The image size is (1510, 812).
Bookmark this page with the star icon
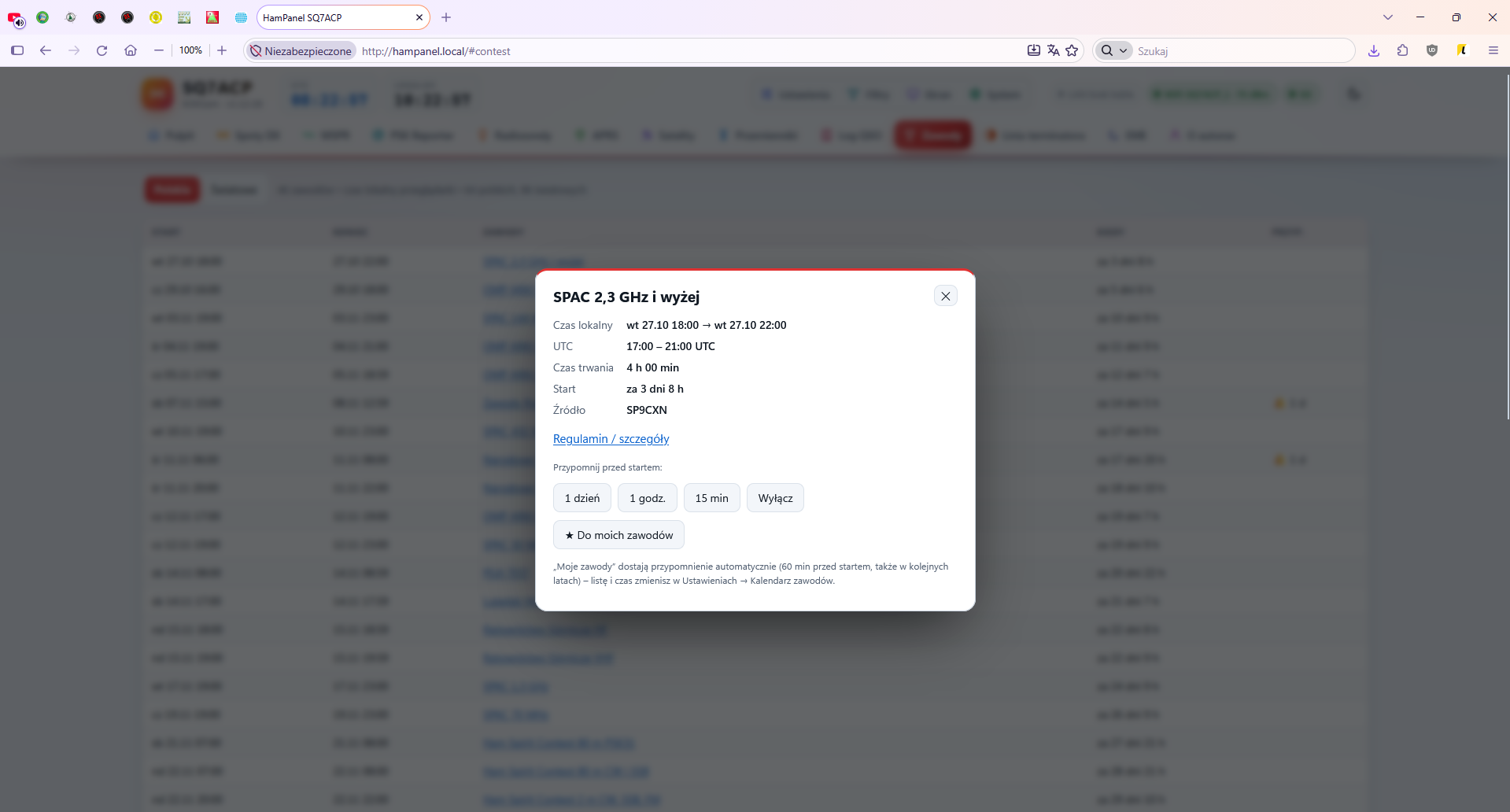pos(1072,50)
